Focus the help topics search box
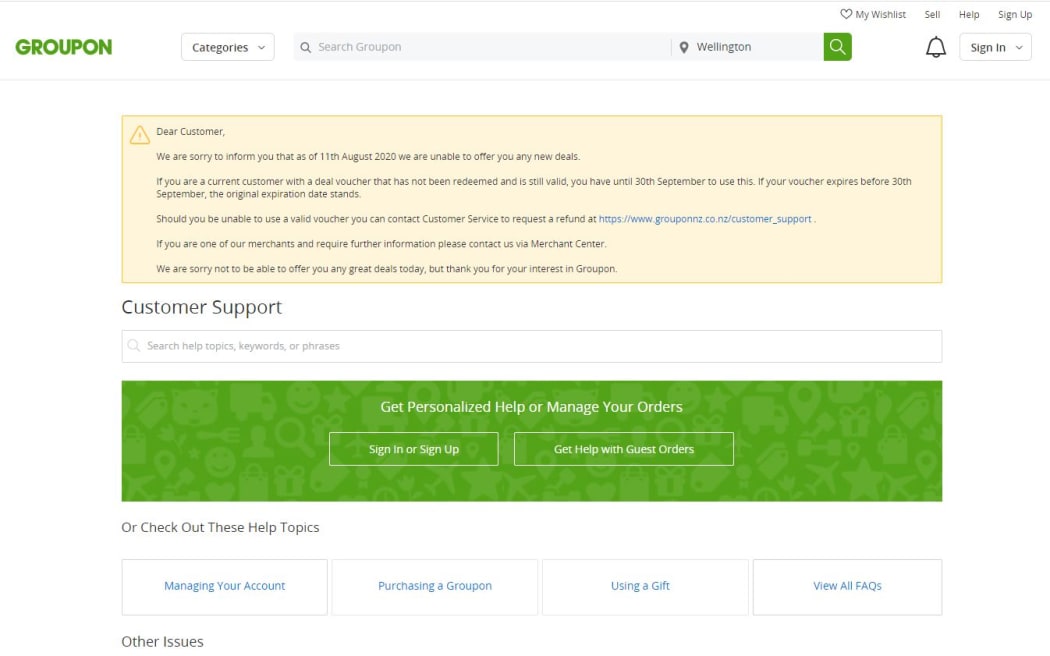Screen dimensions: 1050x656 click(x=532, y=346)
